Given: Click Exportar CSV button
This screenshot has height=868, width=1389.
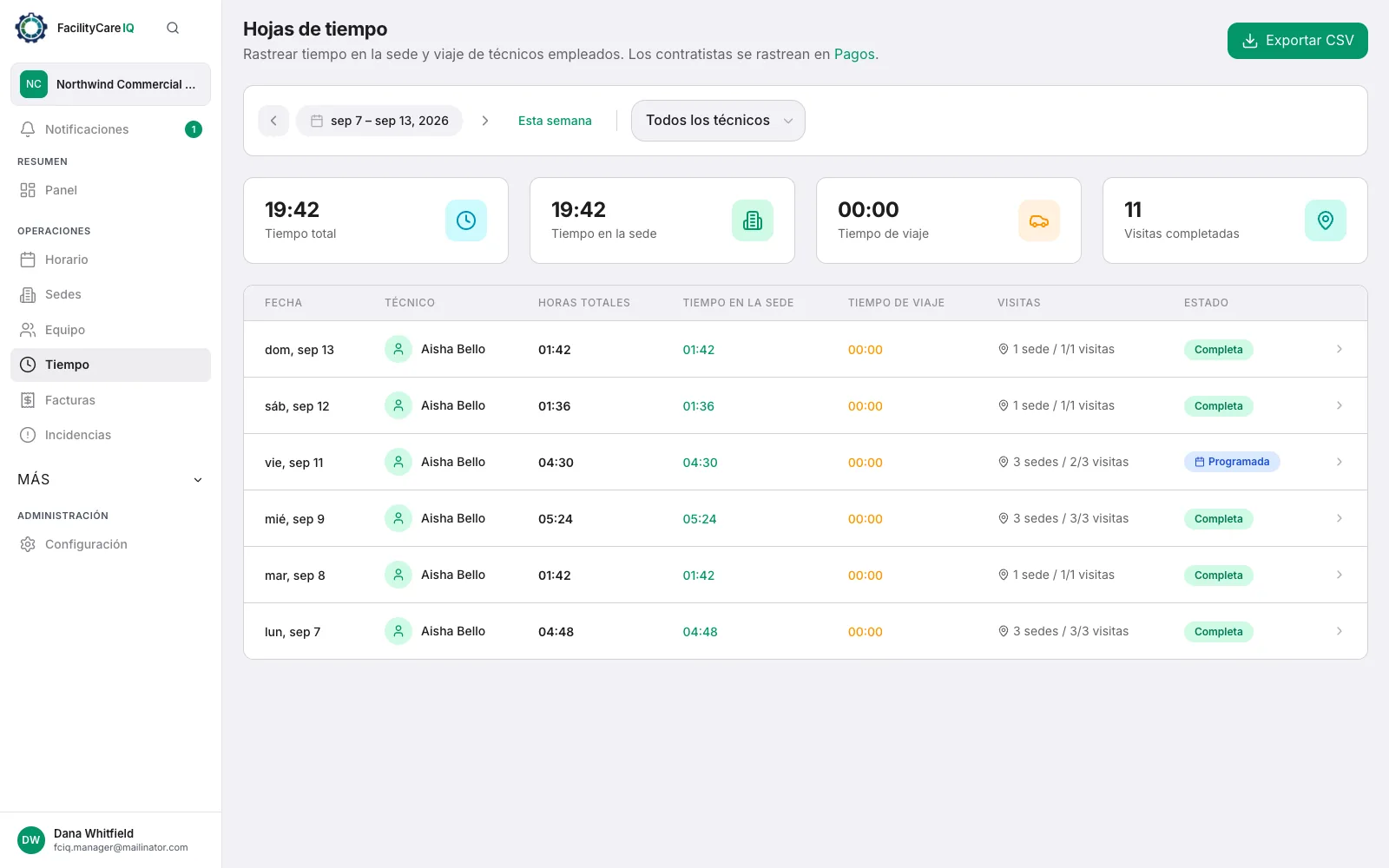Looking at the screenshot, I should coord(1298,41).
